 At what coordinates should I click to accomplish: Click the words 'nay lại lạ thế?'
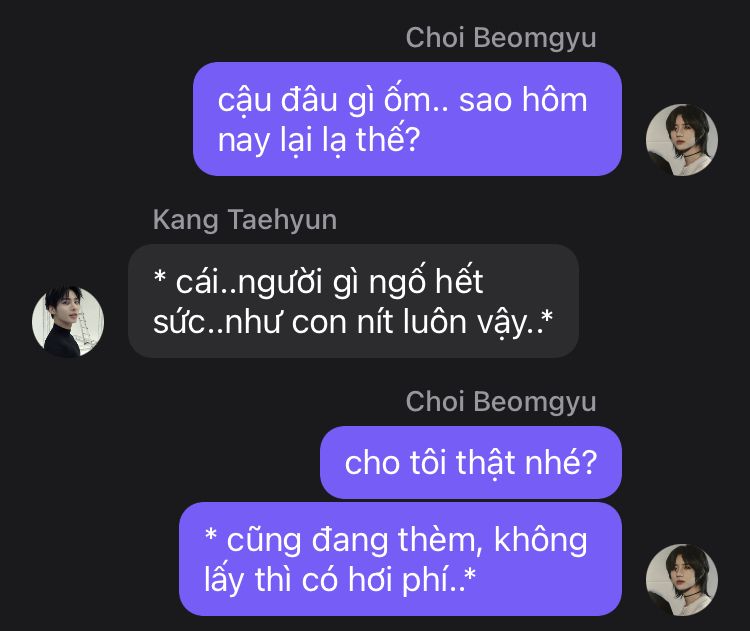[x=319, y=140]
